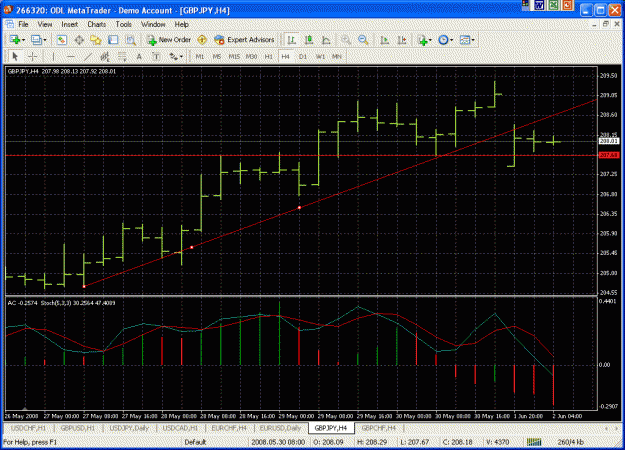The image size is (625, 450).
Task: Open the View menu
Action: point(45,24)
